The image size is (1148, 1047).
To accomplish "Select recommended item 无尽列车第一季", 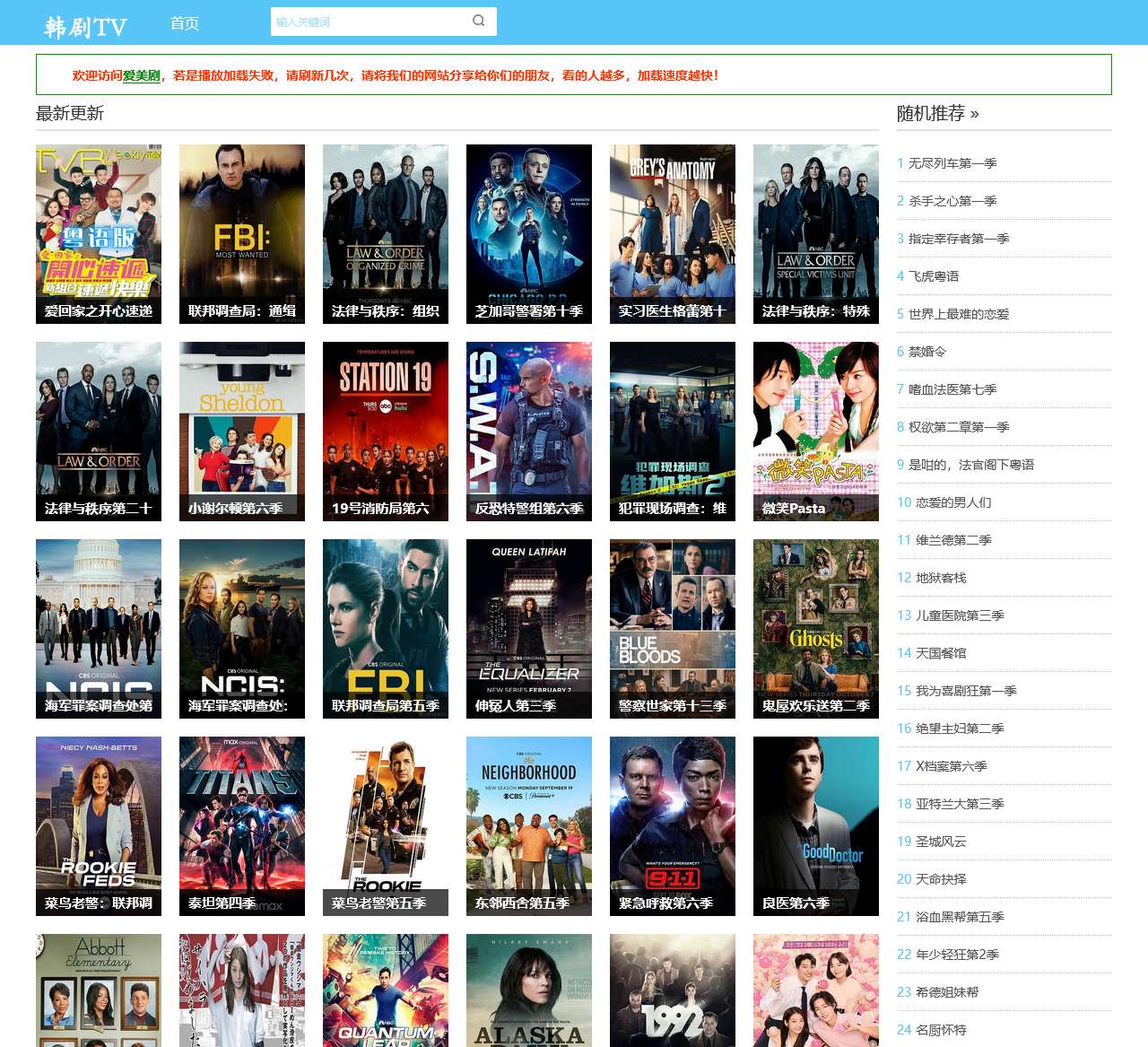I will point(952,163).
